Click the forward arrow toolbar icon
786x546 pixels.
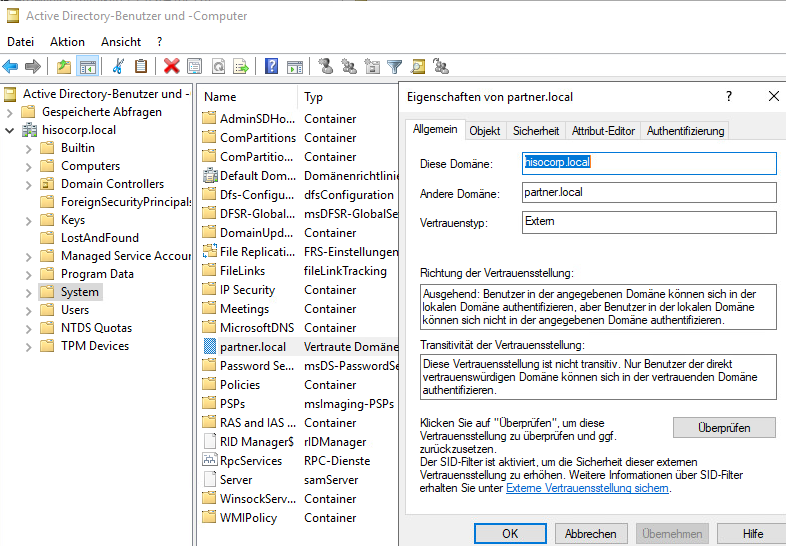tap(33, 66)
